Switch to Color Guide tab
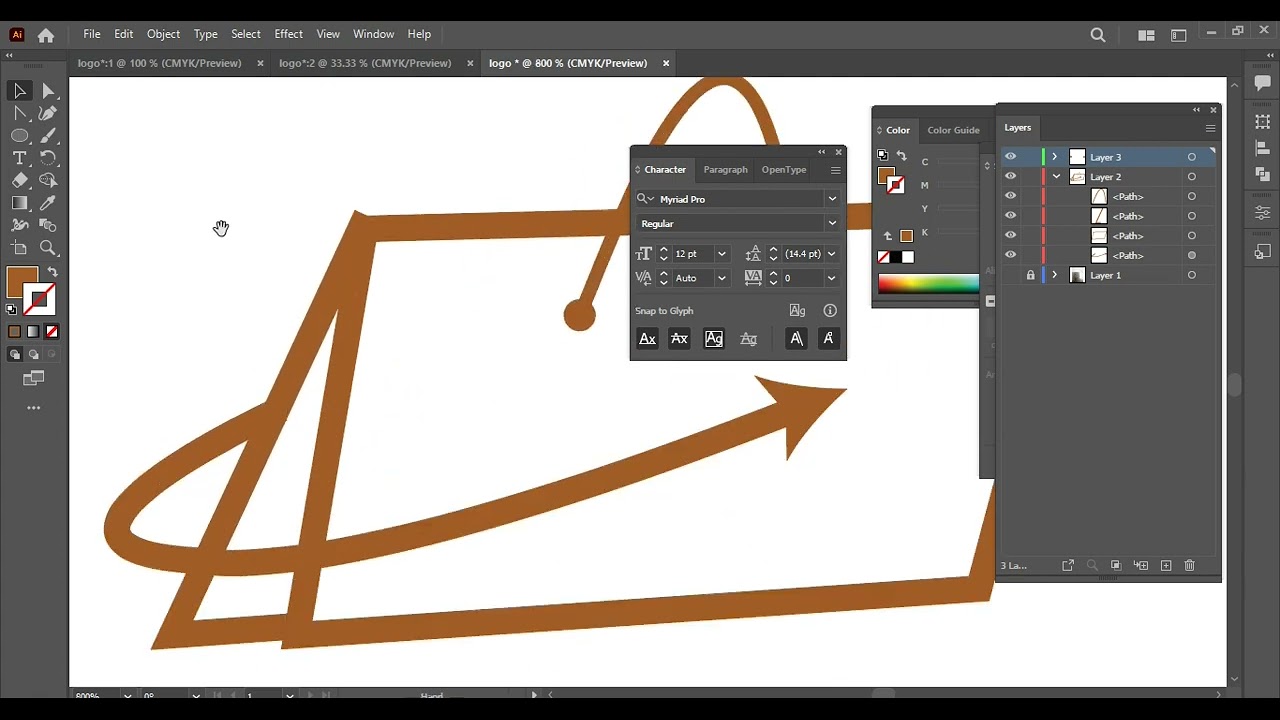The image size is (1280, 720). tap(953, 130)
